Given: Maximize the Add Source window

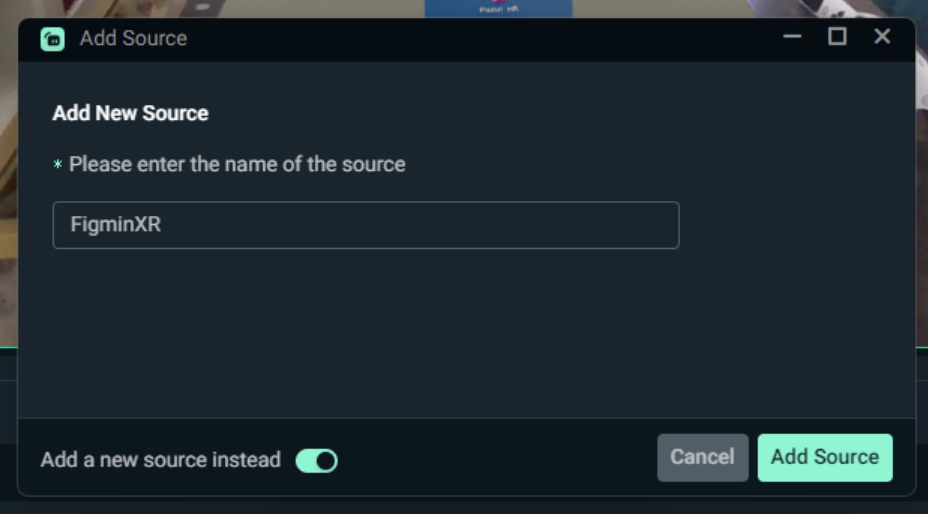Looking at the screenshot, I should [x=838, y=37].
